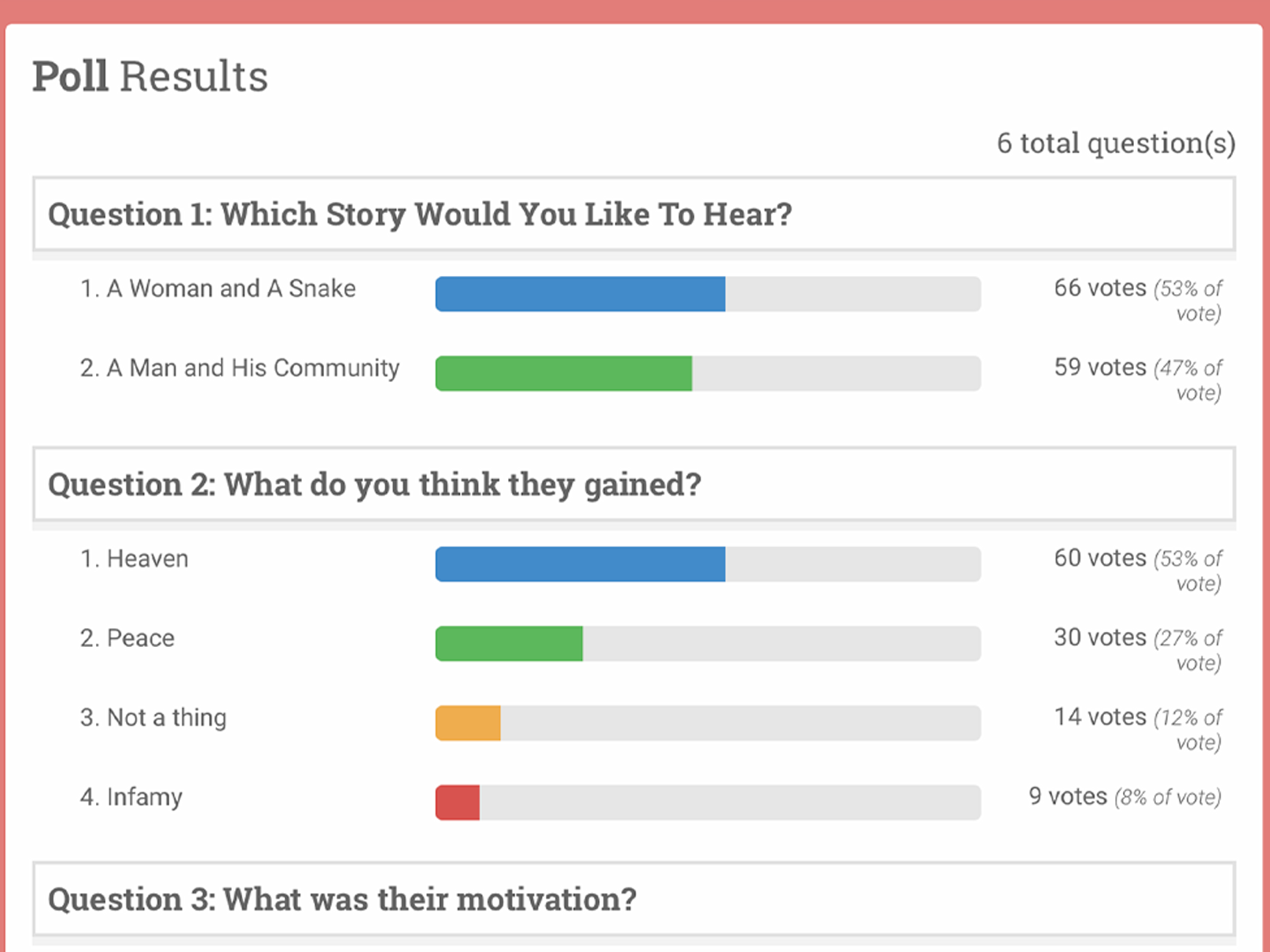
Task: Select the "Not a thing" answer label
Action: tap(153, 718)
